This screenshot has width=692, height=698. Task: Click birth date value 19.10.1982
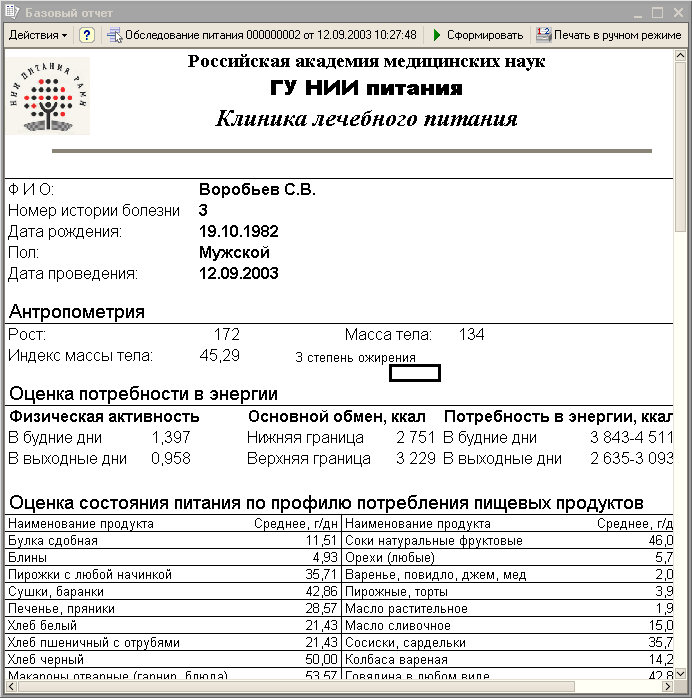[x=239, y=231]
